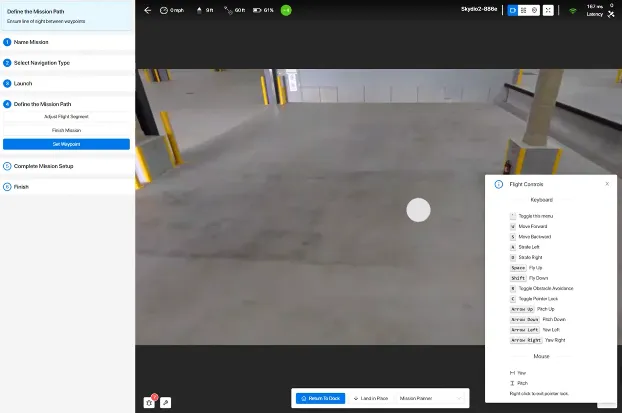Click the battery level icon
This screenshot has height=413, width=622.
pyautogui.click(x=256, y=10)
